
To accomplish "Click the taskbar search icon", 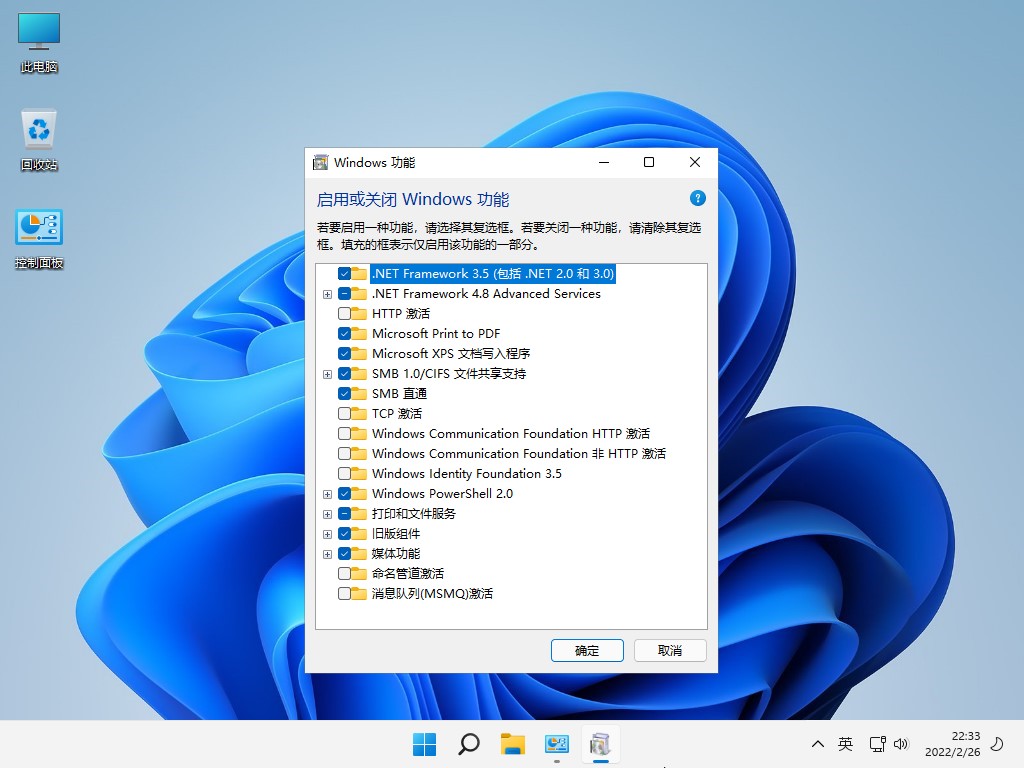I will (x=468, y=744).
